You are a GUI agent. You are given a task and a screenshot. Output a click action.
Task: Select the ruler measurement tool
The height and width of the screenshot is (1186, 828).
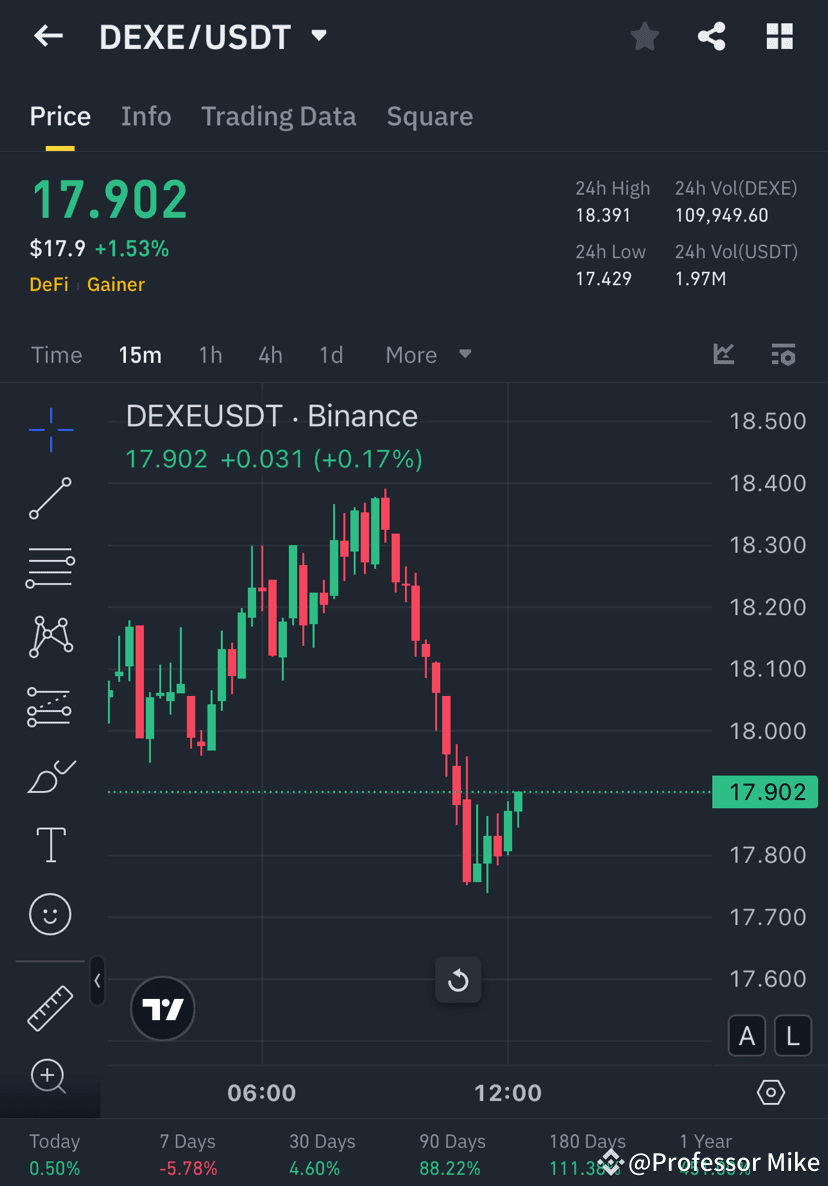[50, 1008]
